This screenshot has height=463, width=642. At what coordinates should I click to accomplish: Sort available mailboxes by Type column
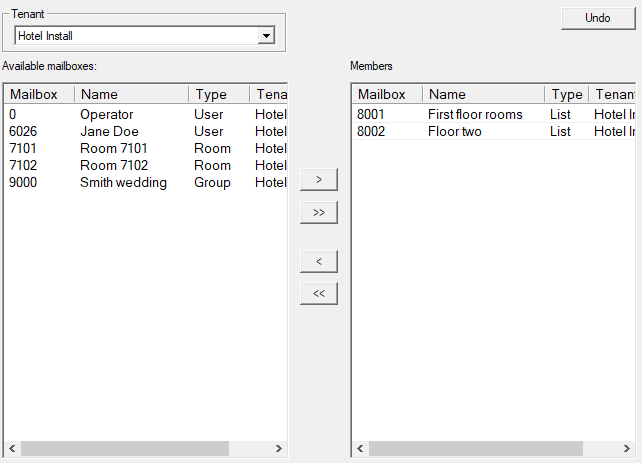pos(218,95)
